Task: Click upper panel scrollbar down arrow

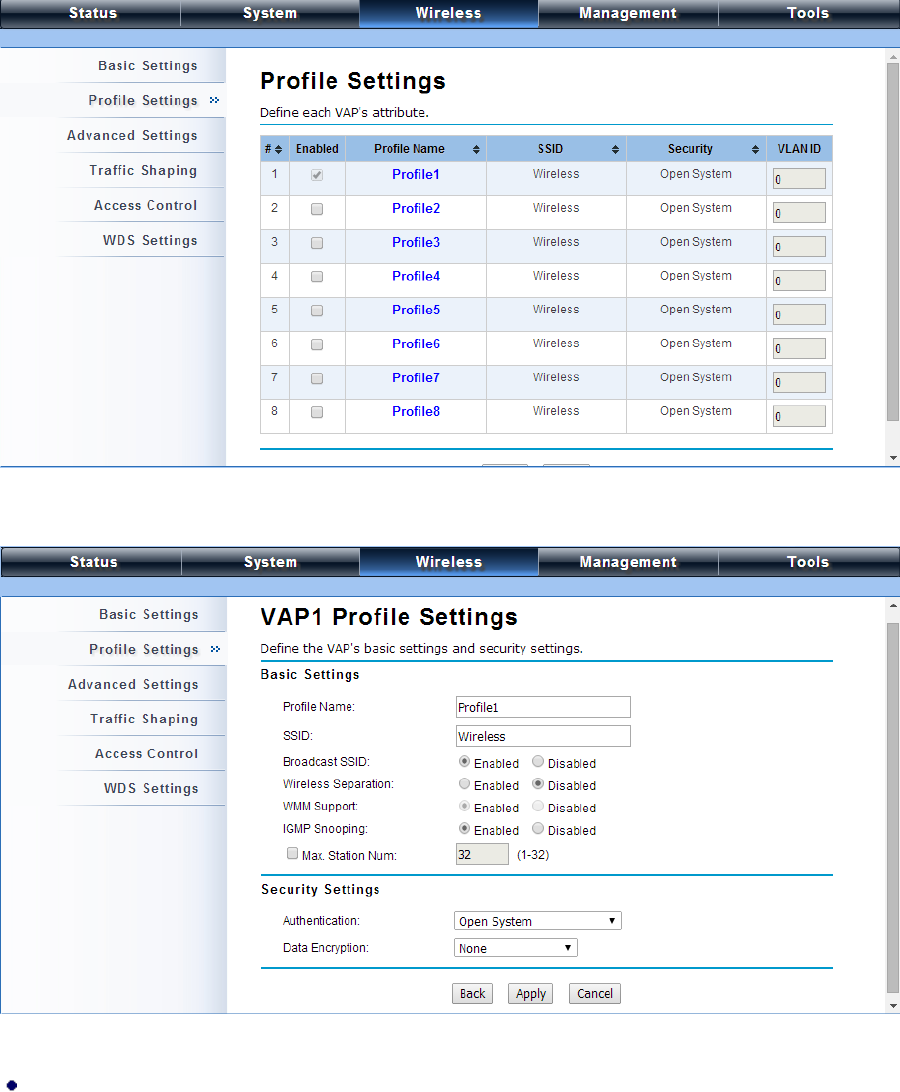Action: click(893, 458)
